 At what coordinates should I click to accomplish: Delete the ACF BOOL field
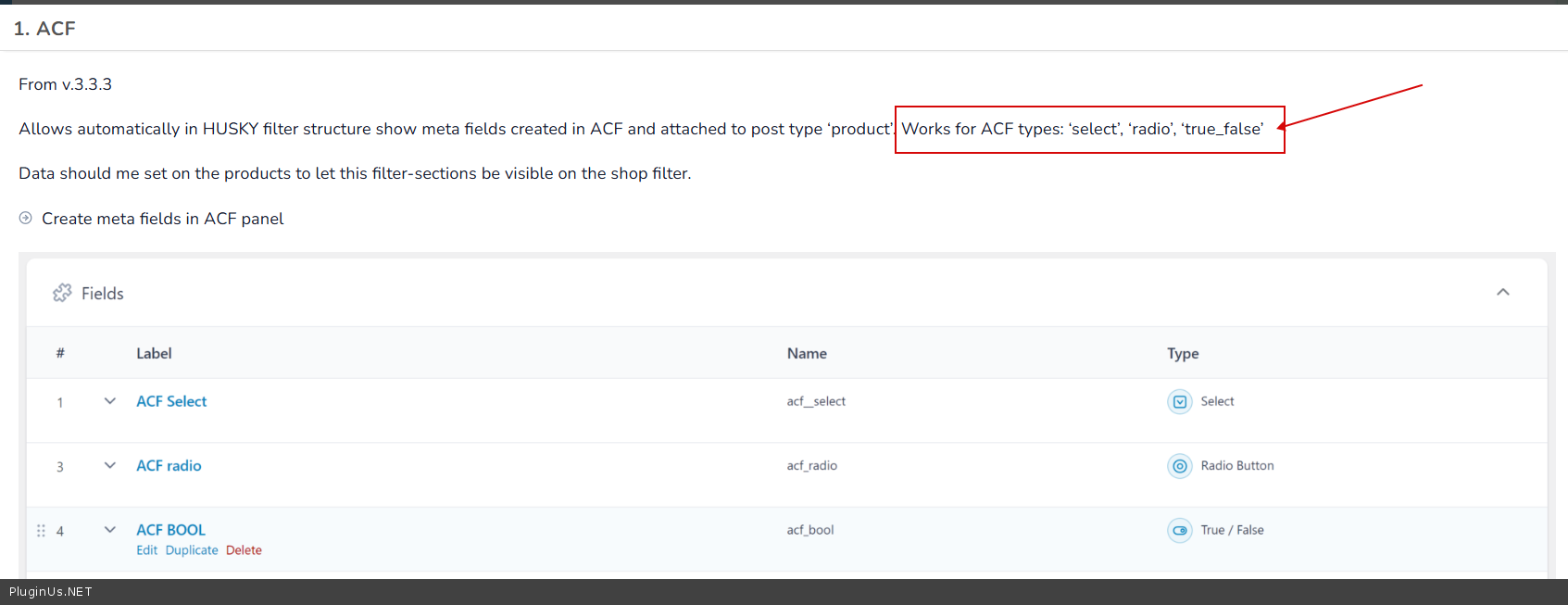tap(244, 550)
